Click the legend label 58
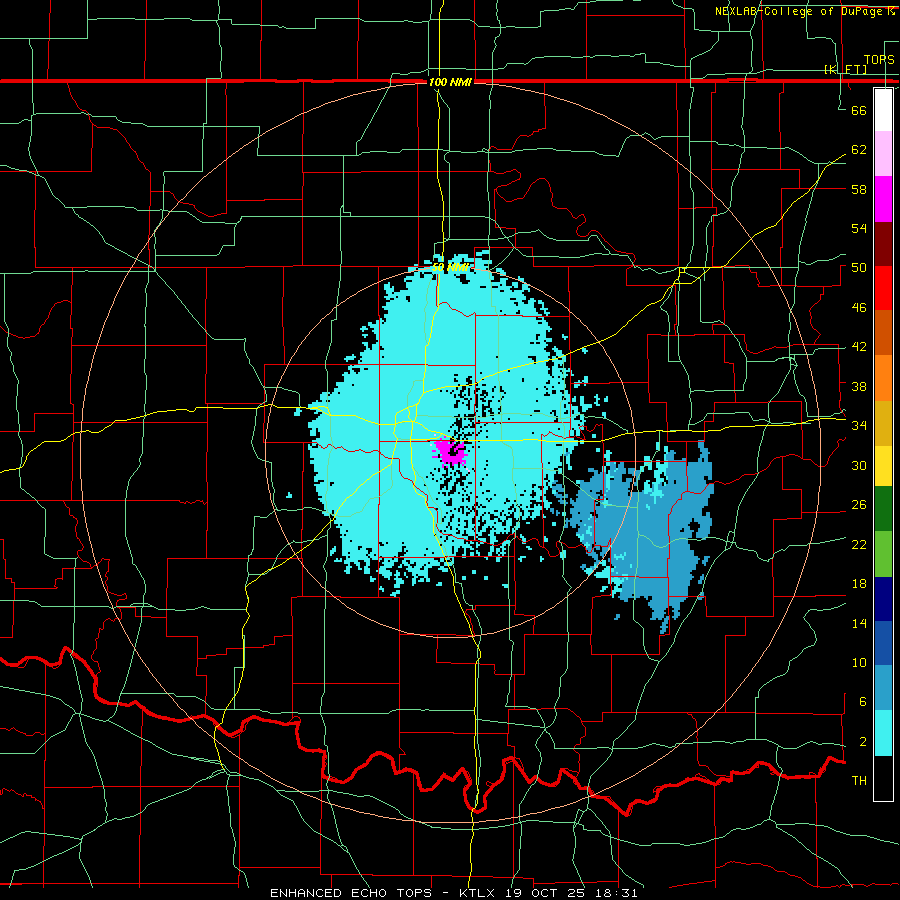Image resolution: width=900 pixels, height=900 pixels. [859, 189]
